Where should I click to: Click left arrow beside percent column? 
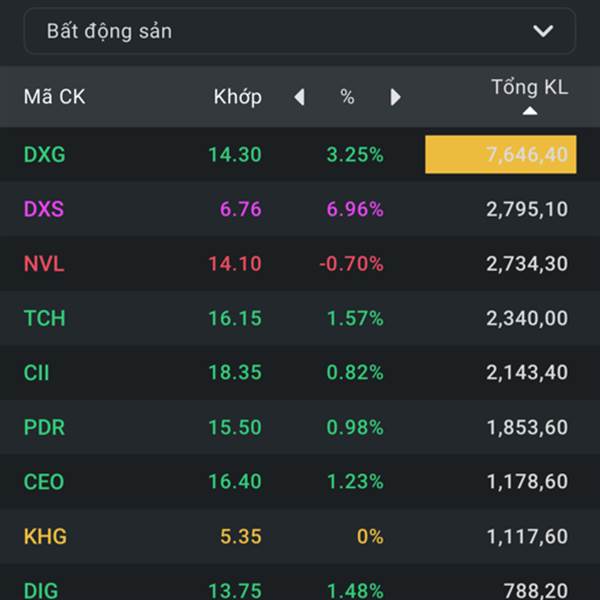click(299, 97)
